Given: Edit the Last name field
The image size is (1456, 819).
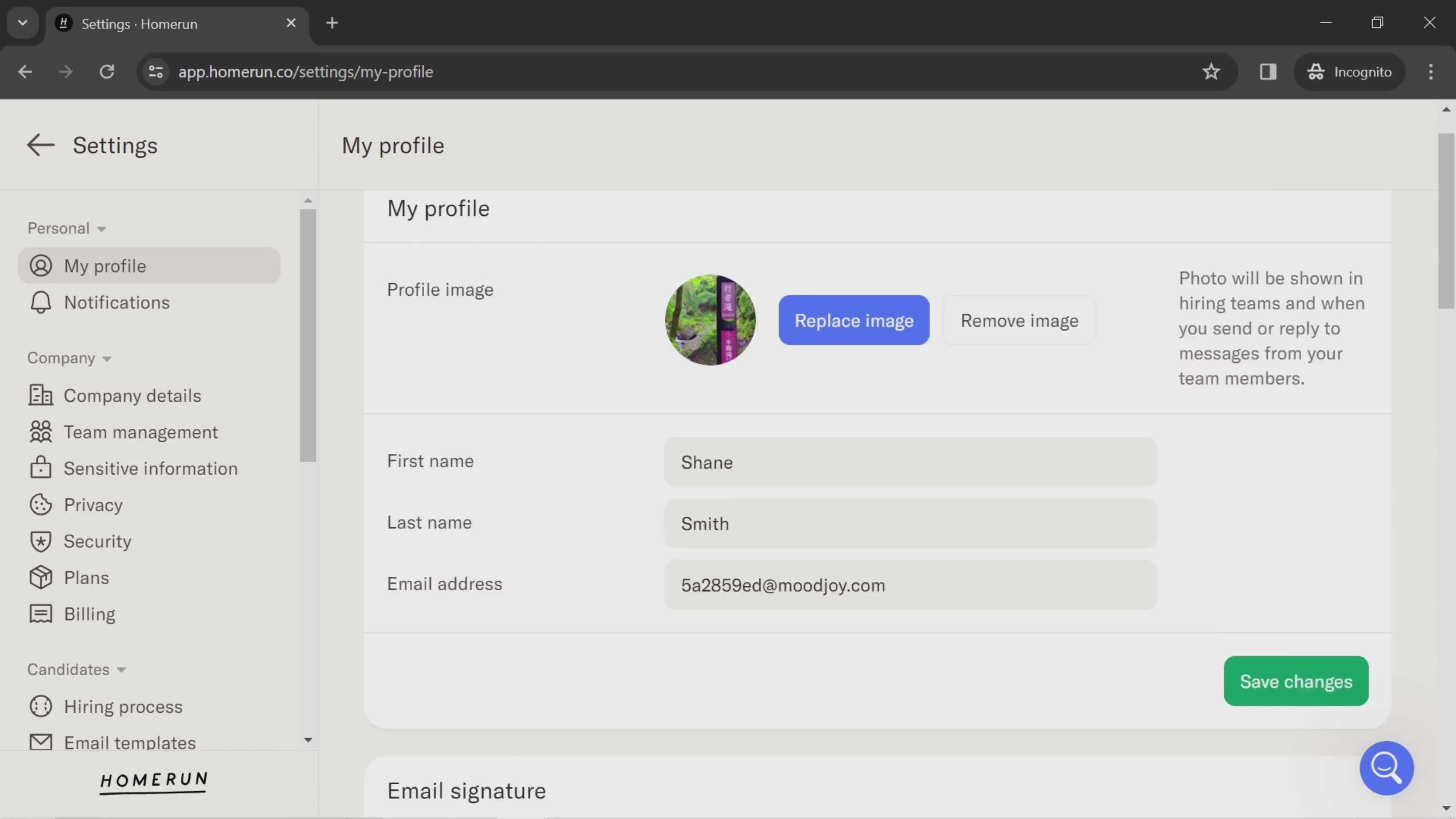Looking at the screenshot, I should tap(910, 524).
